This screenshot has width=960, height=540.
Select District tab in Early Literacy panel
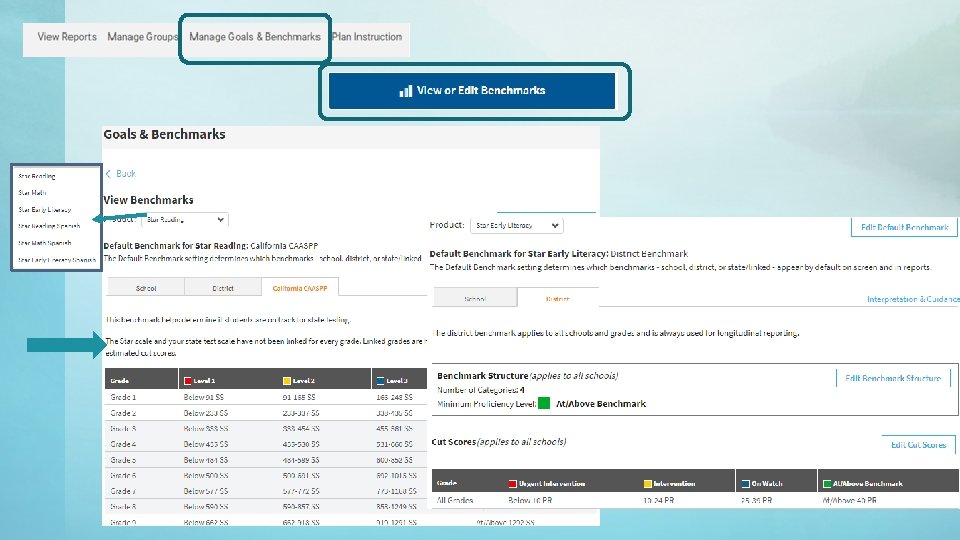[557, 299]
